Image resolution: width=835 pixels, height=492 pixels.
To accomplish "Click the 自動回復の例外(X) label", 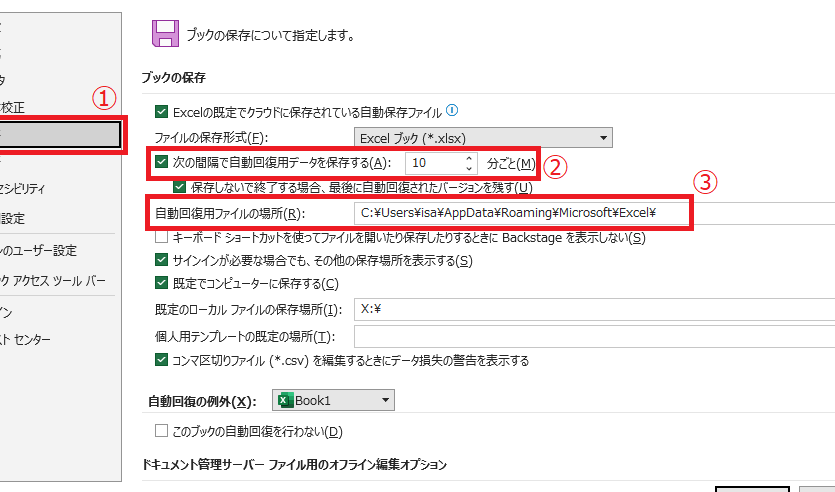I will (202, 401).
